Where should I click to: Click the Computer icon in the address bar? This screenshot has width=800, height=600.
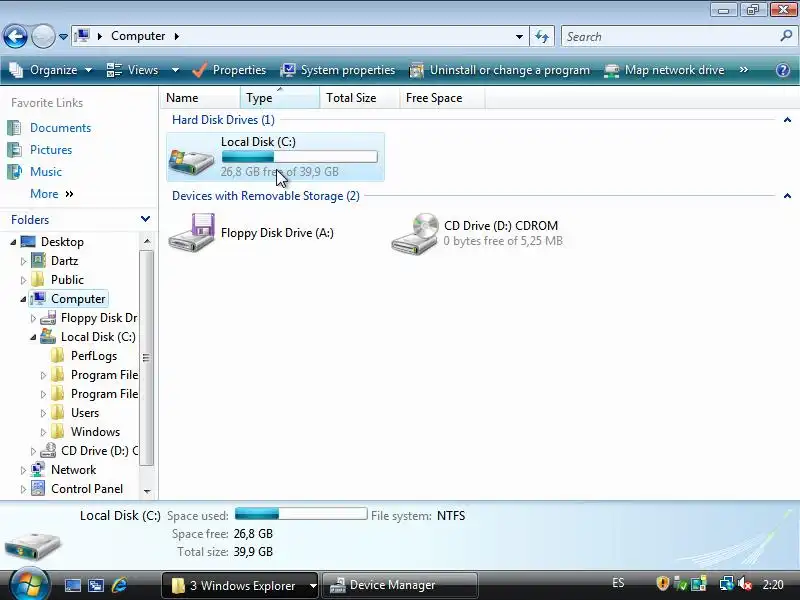[82, 36]
